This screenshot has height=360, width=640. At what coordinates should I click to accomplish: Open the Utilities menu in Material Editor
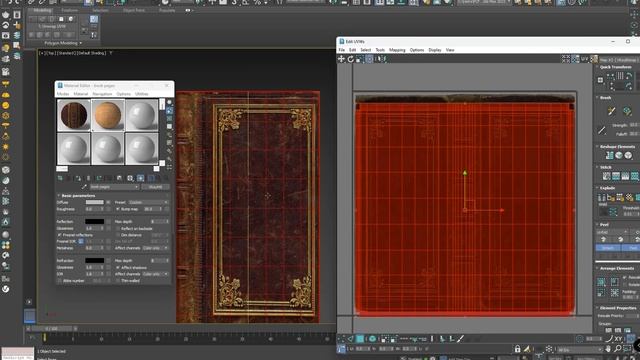tap(142, 94)
